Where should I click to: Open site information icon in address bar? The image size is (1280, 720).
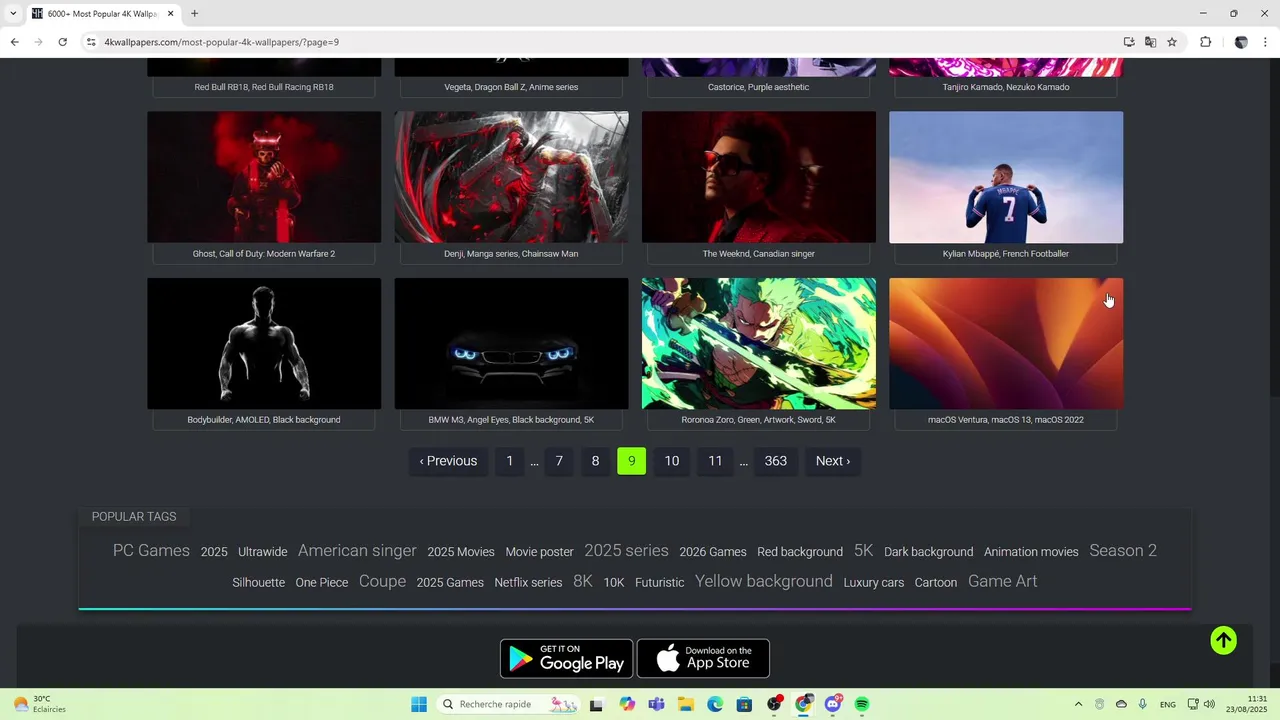pos(91,42)
